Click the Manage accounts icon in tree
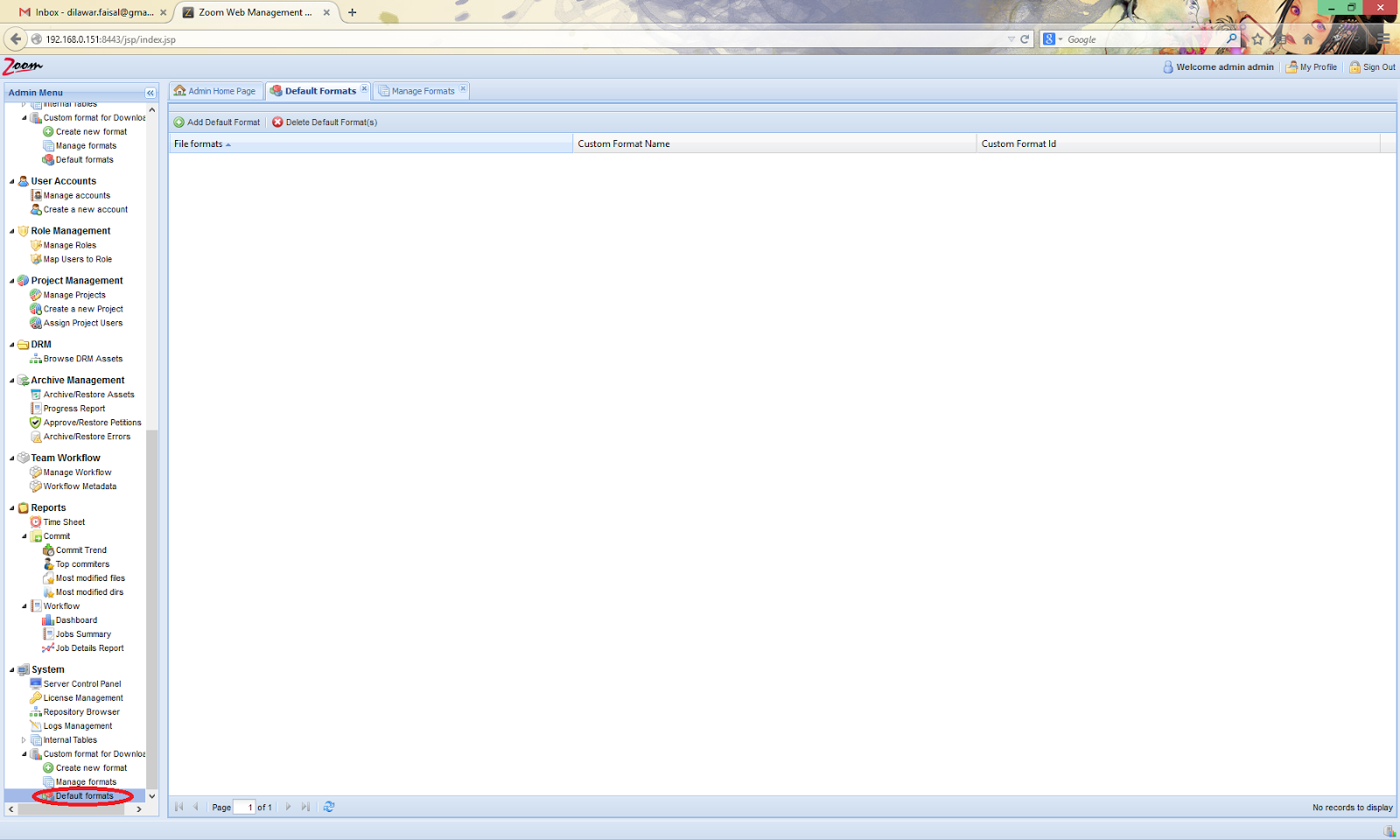This screenshot has width=1400, height=840. pos(36,195)
